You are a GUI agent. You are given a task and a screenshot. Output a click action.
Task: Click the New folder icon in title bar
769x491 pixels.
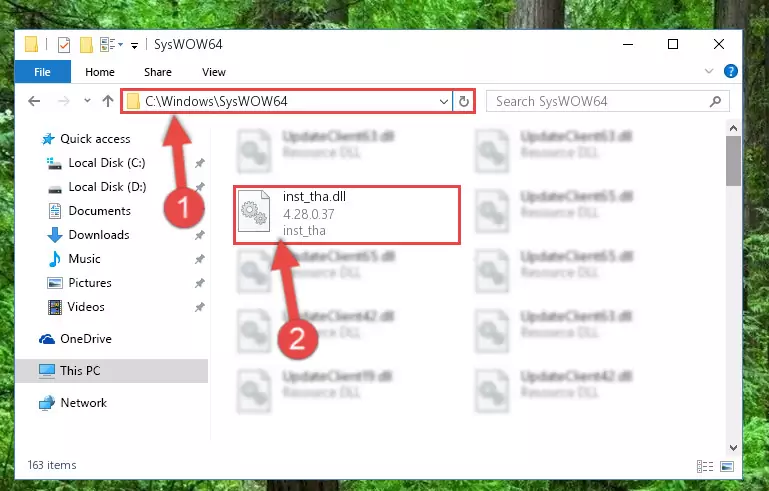[x=86, y=45]
